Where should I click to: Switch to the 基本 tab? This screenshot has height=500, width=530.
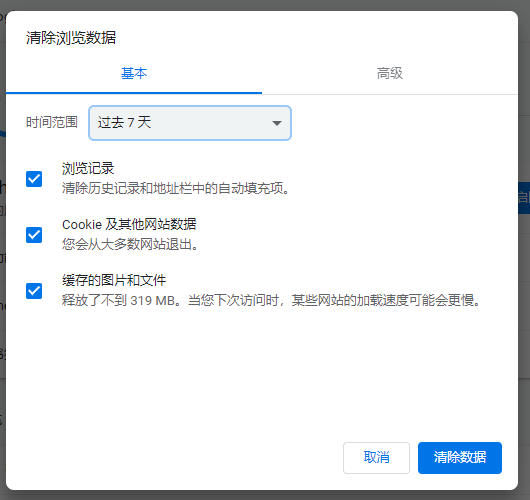(134, 73)
